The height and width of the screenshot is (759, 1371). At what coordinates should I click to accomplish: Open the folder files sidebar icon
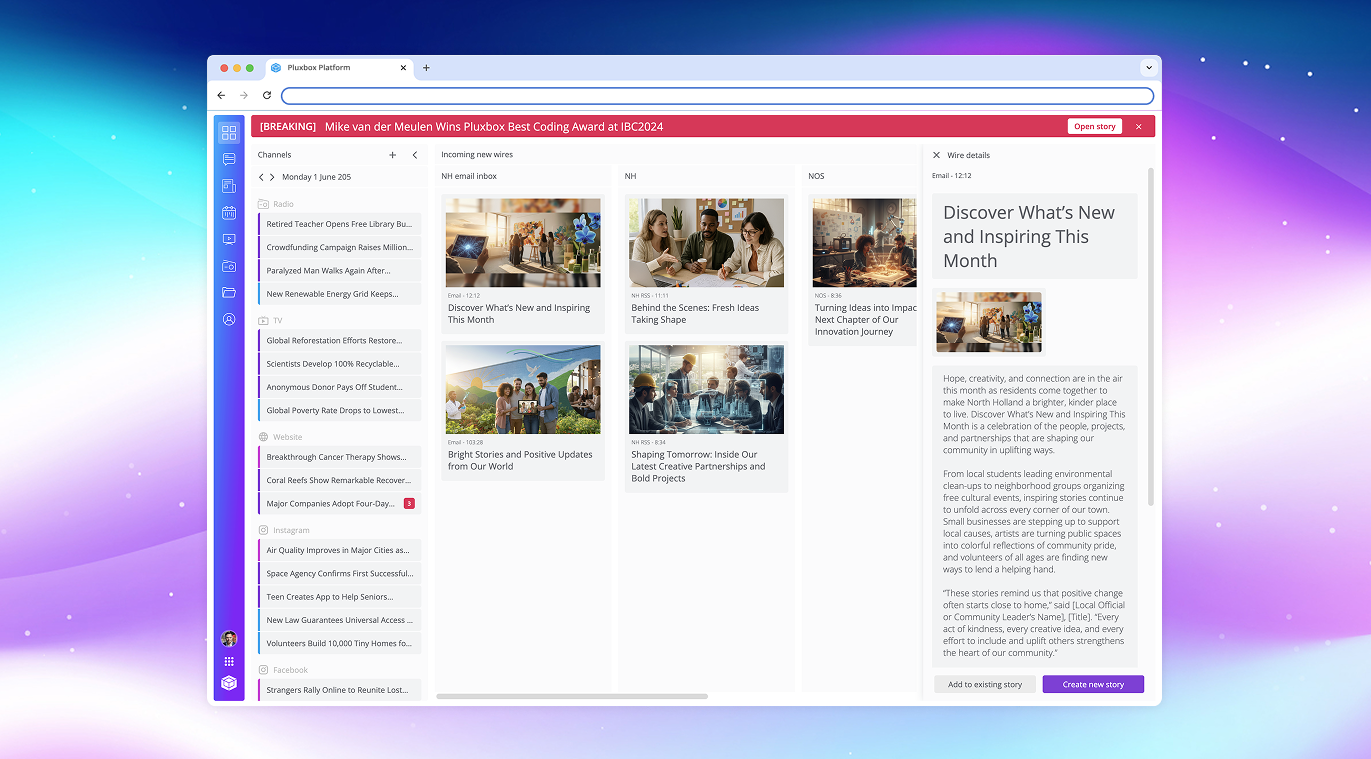pos(229,293)
